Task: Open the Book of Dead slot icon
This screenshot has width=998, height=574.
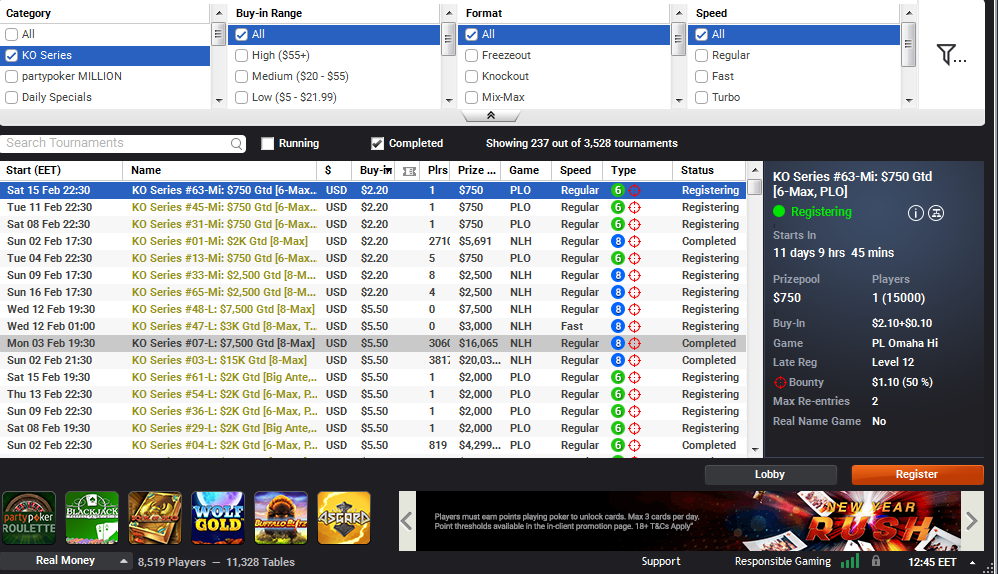Action: click(x=155, y=518)
